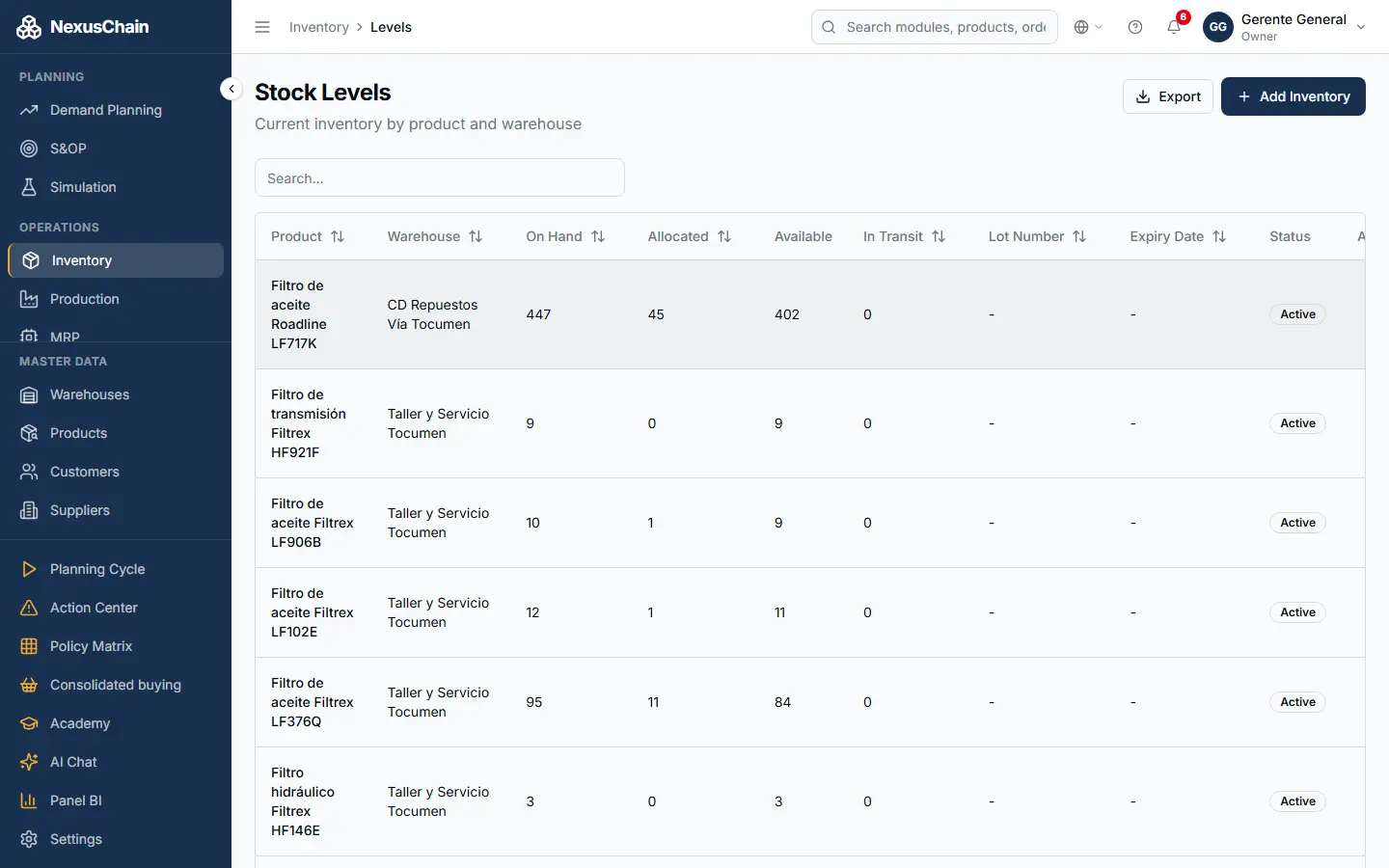Viewport: 1389px width, 868px height.
Task: Click the Available column header
Action: click(803, 236)
